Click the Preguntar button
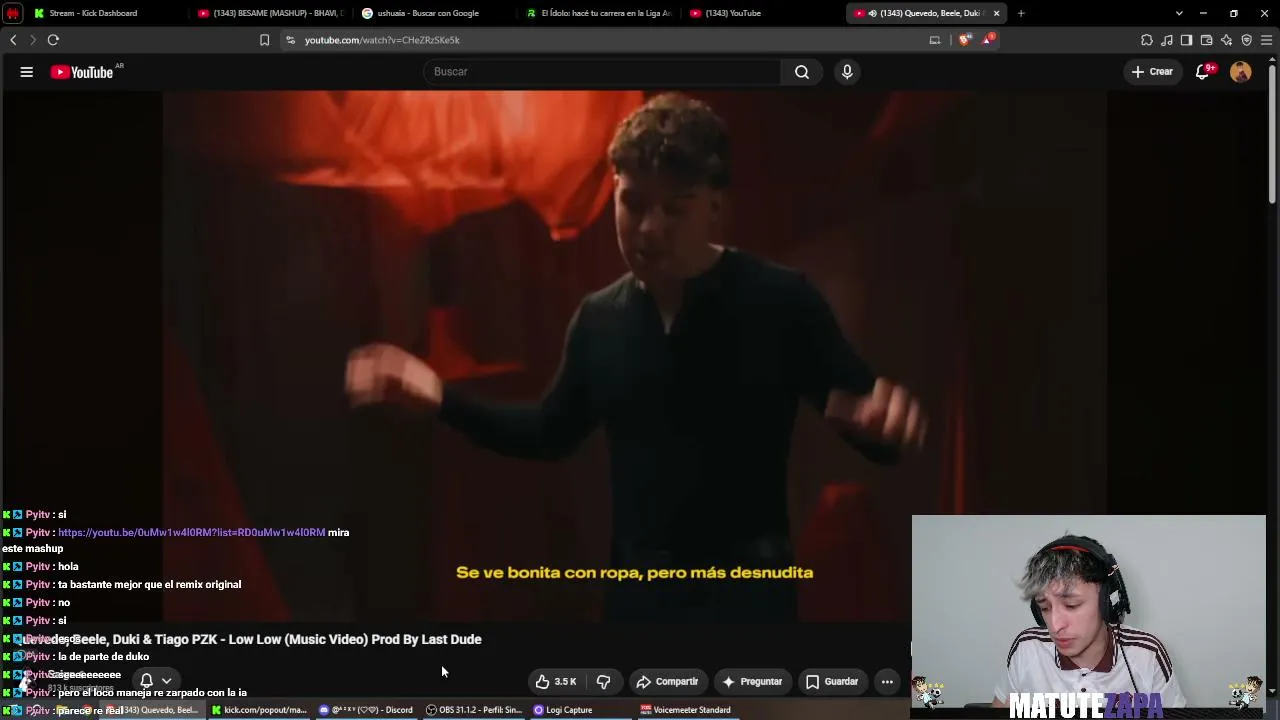1280x720 pixels. [752, 682]
